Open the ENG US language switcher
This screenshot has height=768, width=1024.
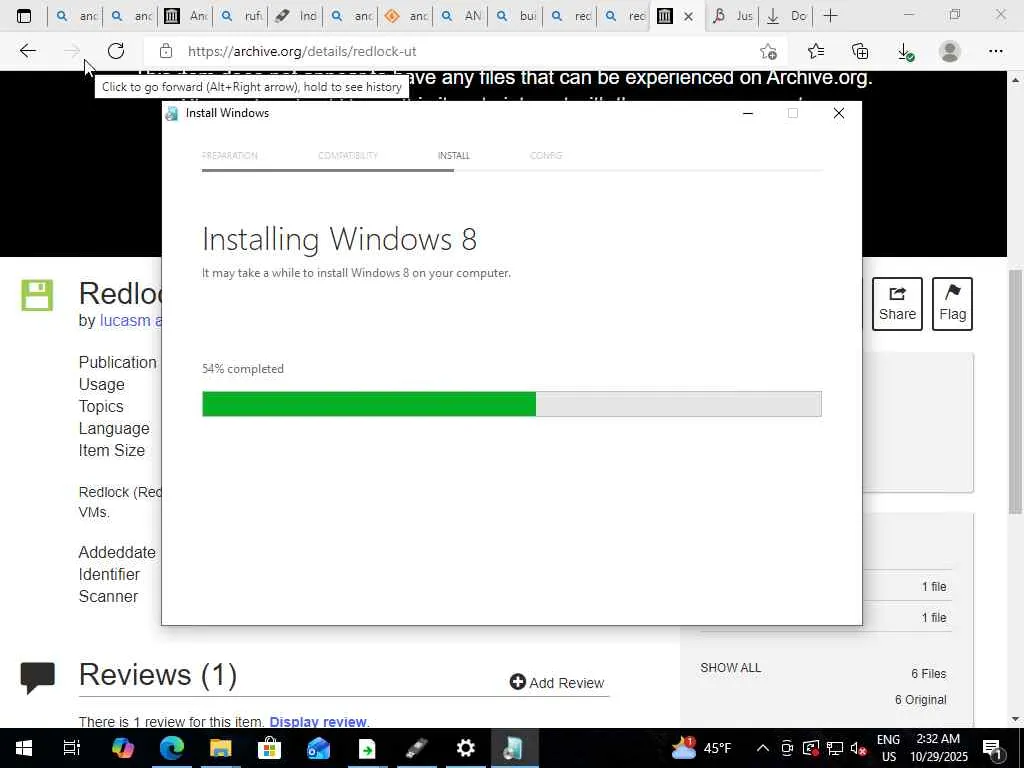[888, 748]
